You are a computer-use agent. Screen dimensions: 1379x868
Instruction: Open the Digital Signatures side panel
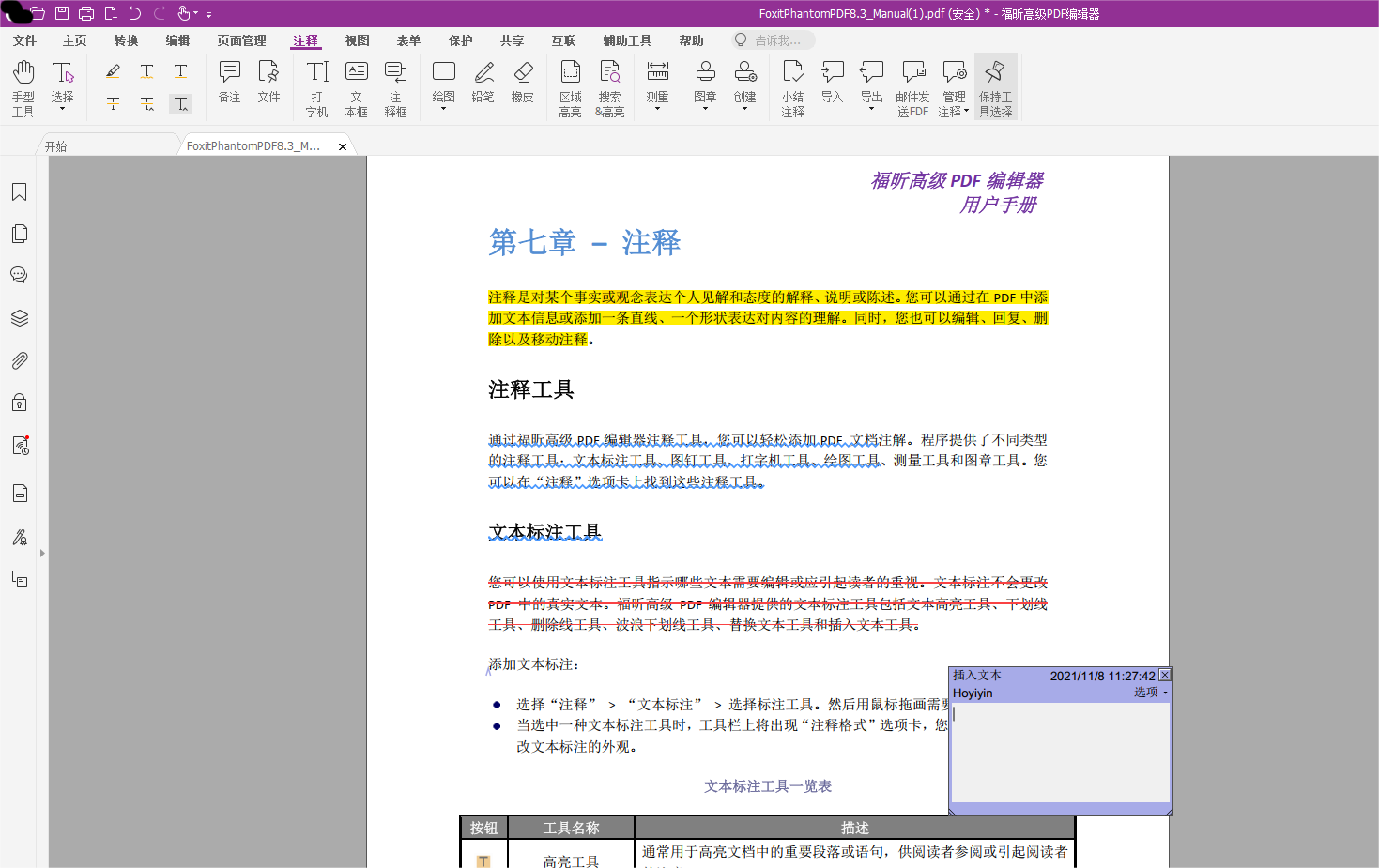click(x=19, y=537)
